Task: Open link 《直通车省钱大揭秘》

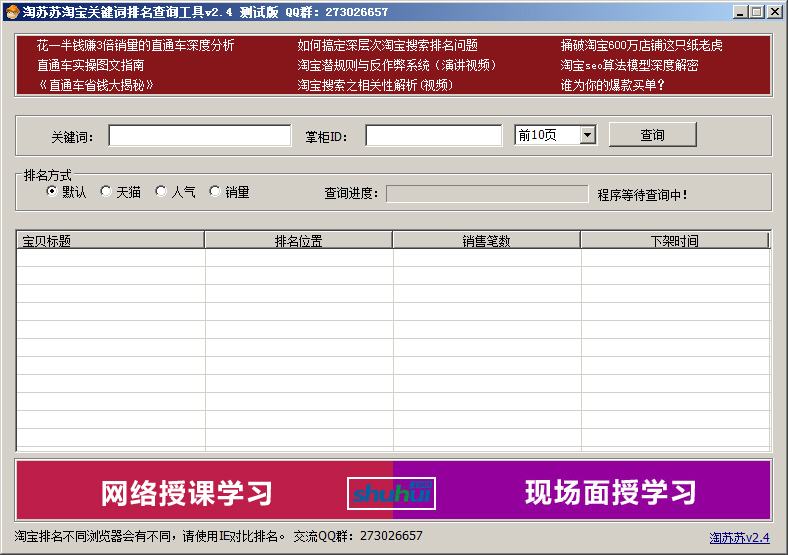Action: coord(95,85)
